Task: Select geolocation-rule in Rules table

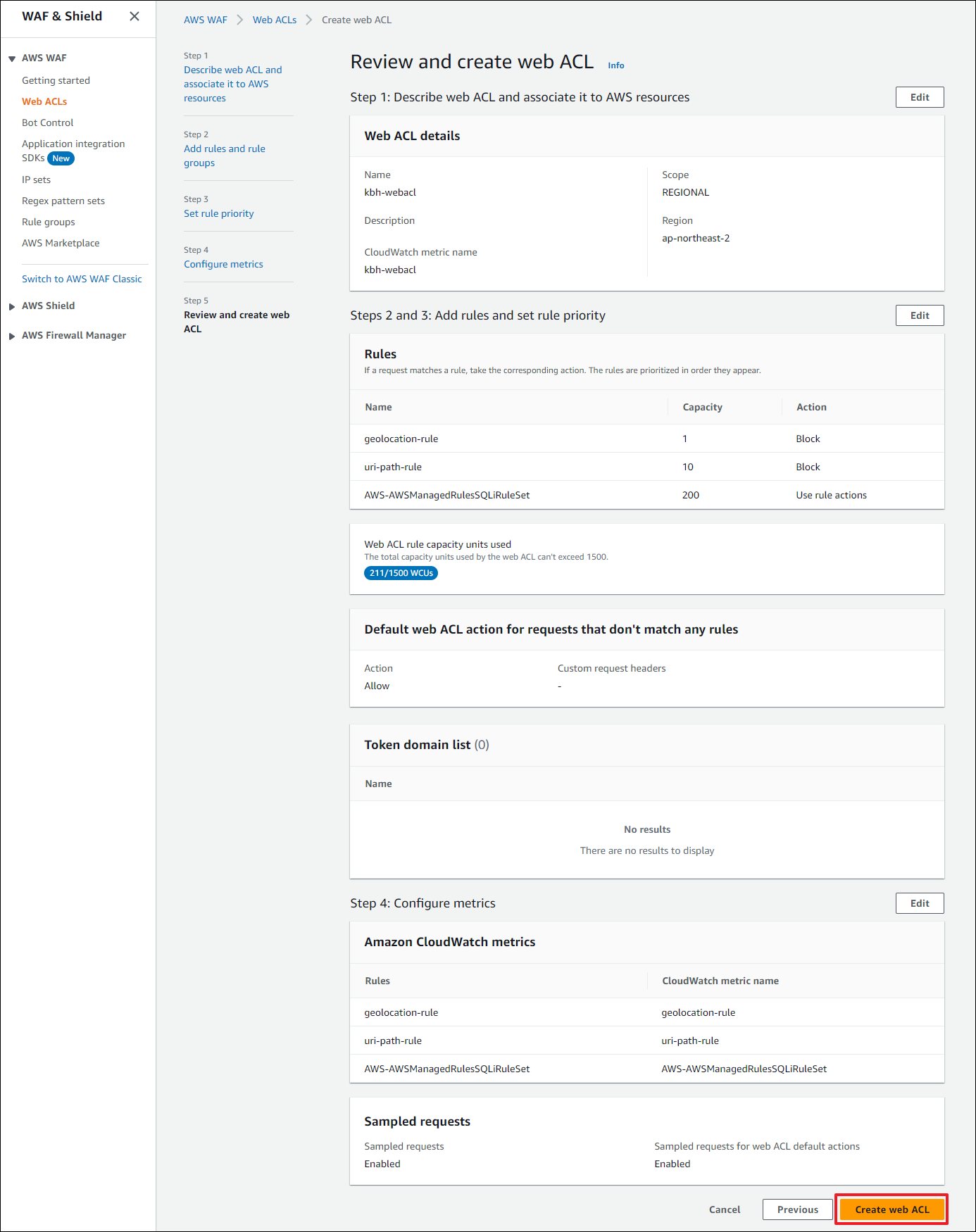Action: pyautogui.click(x=401, y=439)
